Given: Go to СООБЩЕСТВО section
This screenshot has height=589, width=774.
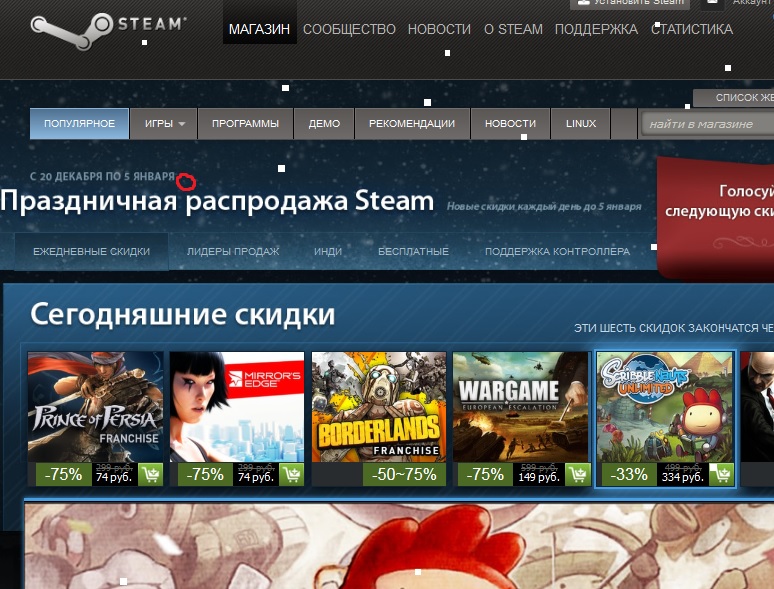Looking at the screenshot, I should (349, 29).
